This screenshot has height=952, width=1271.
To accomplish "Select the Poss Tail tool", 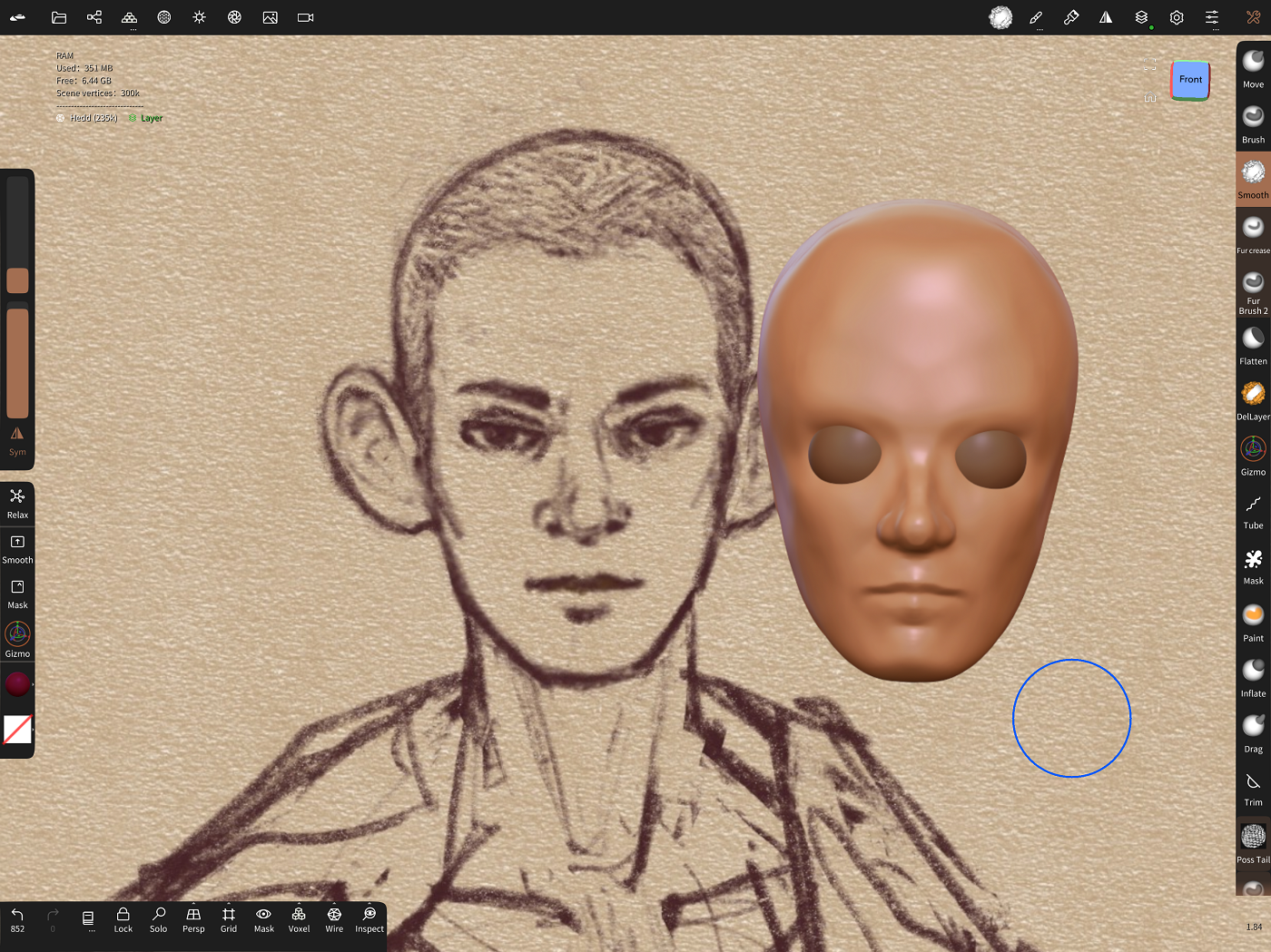I will coord(1253,844).
